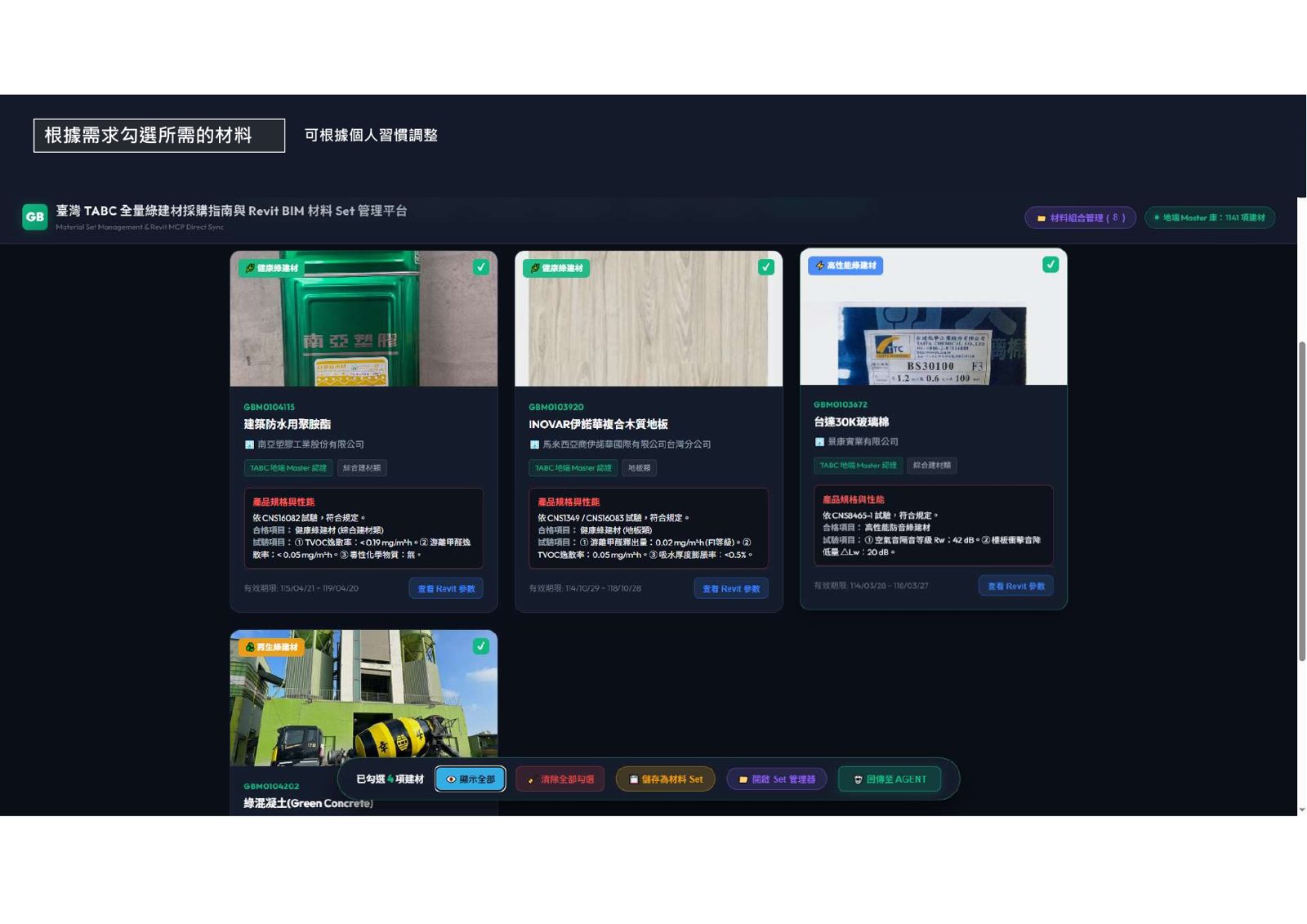View Revit parameters for INOVAR伊諾華複合木質地板
The height and width of the screenshot is (924, 1307).
click(731, 588)
